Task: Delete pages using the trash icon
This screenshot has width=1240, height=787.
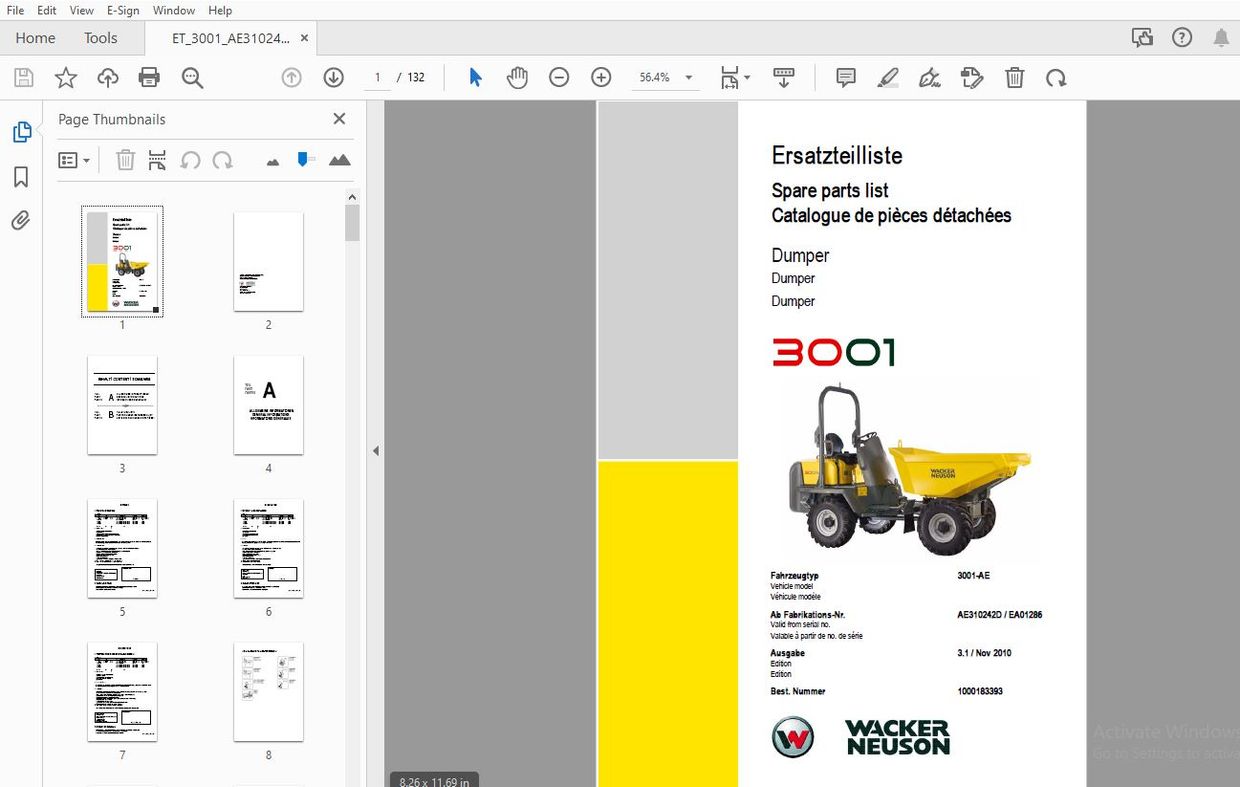Action: tap(1014, 77)
